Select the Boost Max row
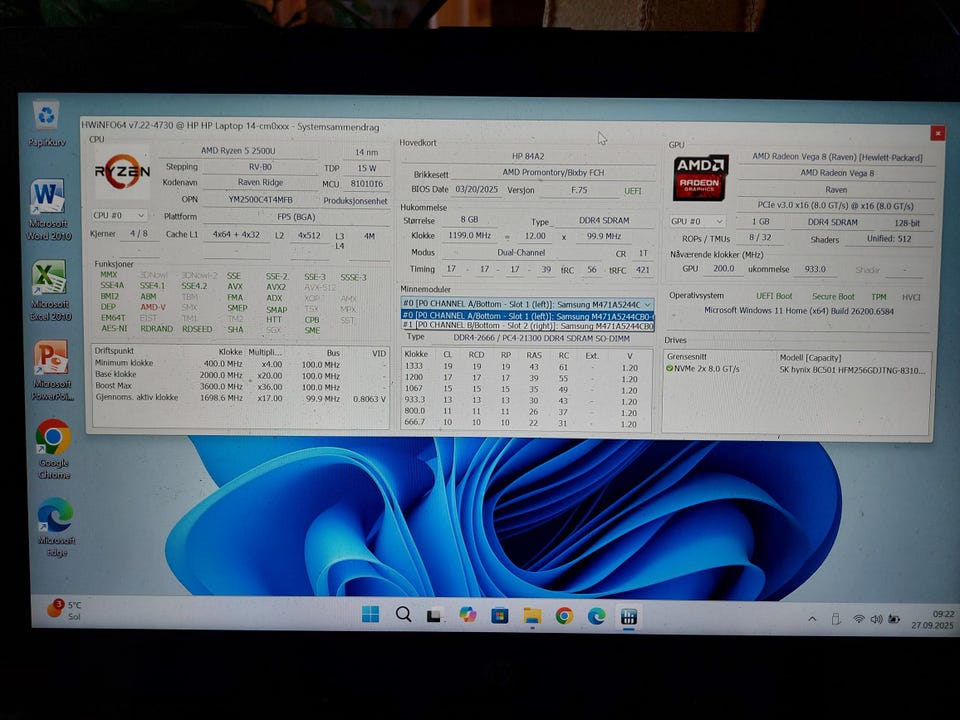 point(241,386)
